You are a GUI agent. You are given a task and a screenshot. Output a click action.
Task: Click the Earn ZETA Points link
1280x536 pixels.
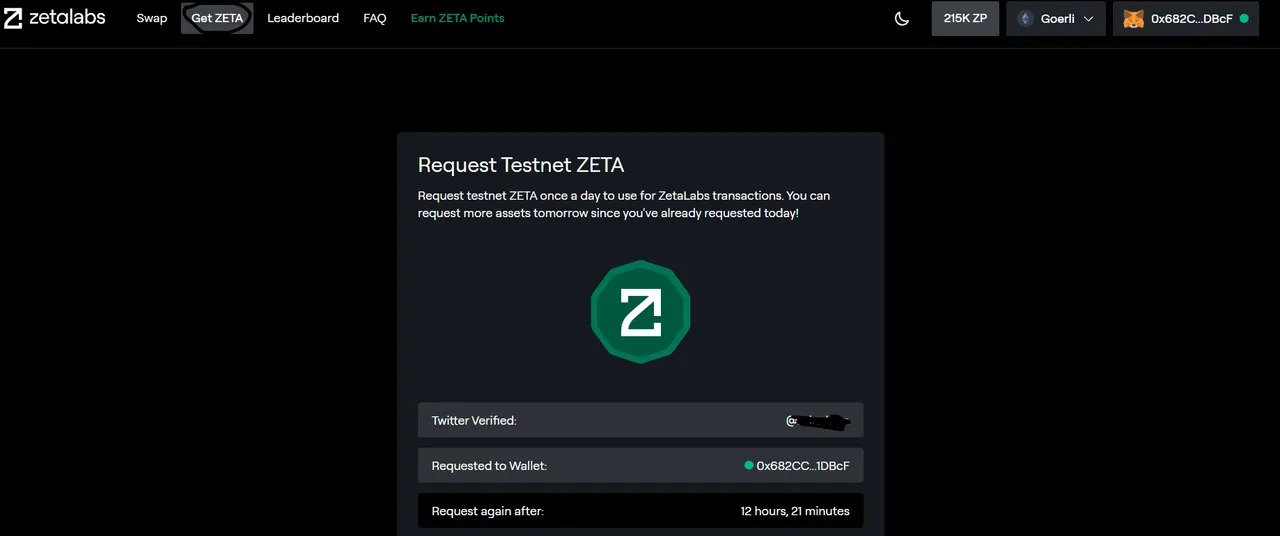457,18
